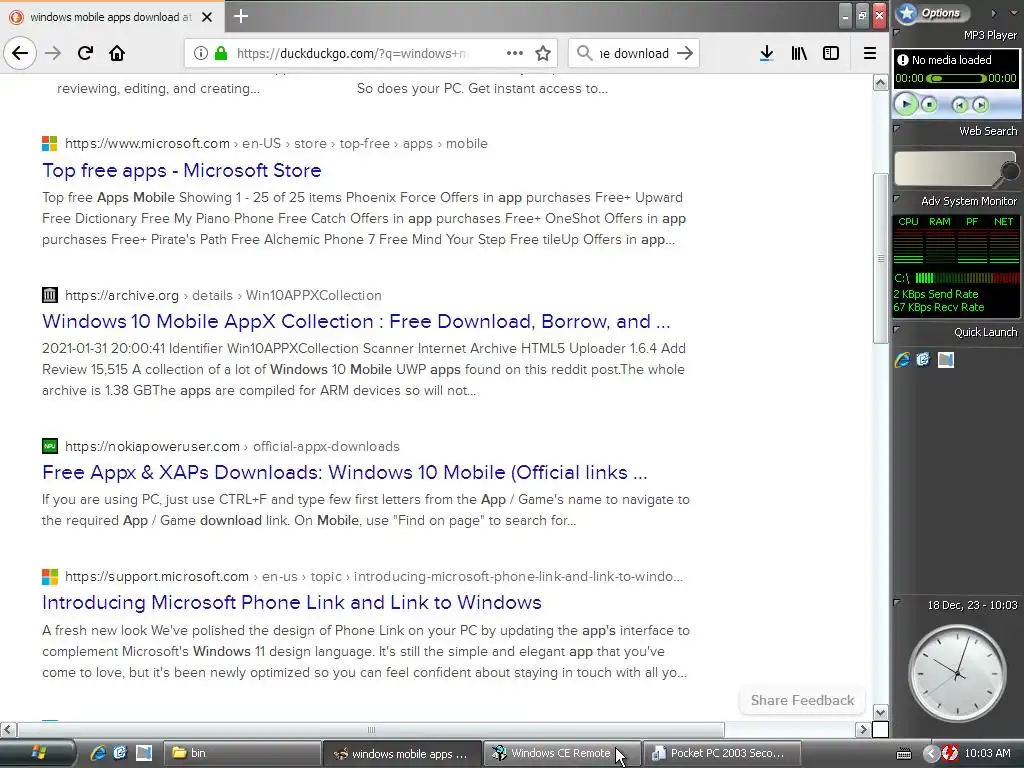
Task: Click the analog clock widget
Action: click(x=957, y=673)
